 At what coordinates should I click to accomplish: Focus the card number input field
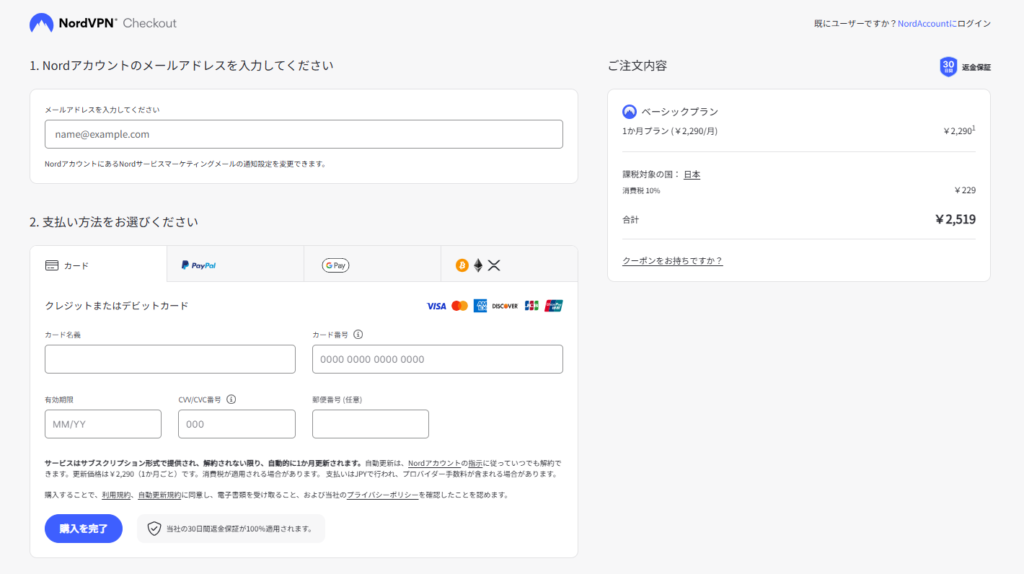438,359
